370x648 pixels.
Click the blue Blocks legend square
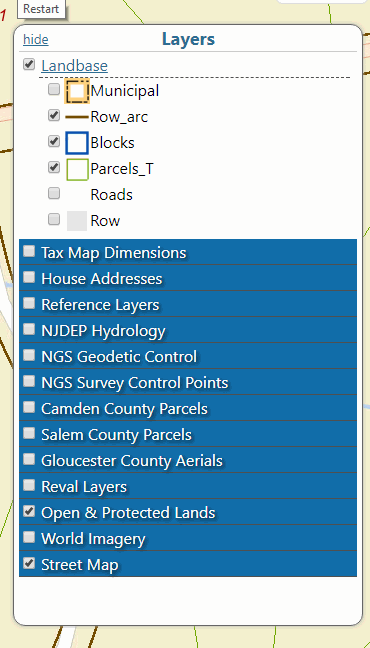pyautogui.click(x=77, y=143)
